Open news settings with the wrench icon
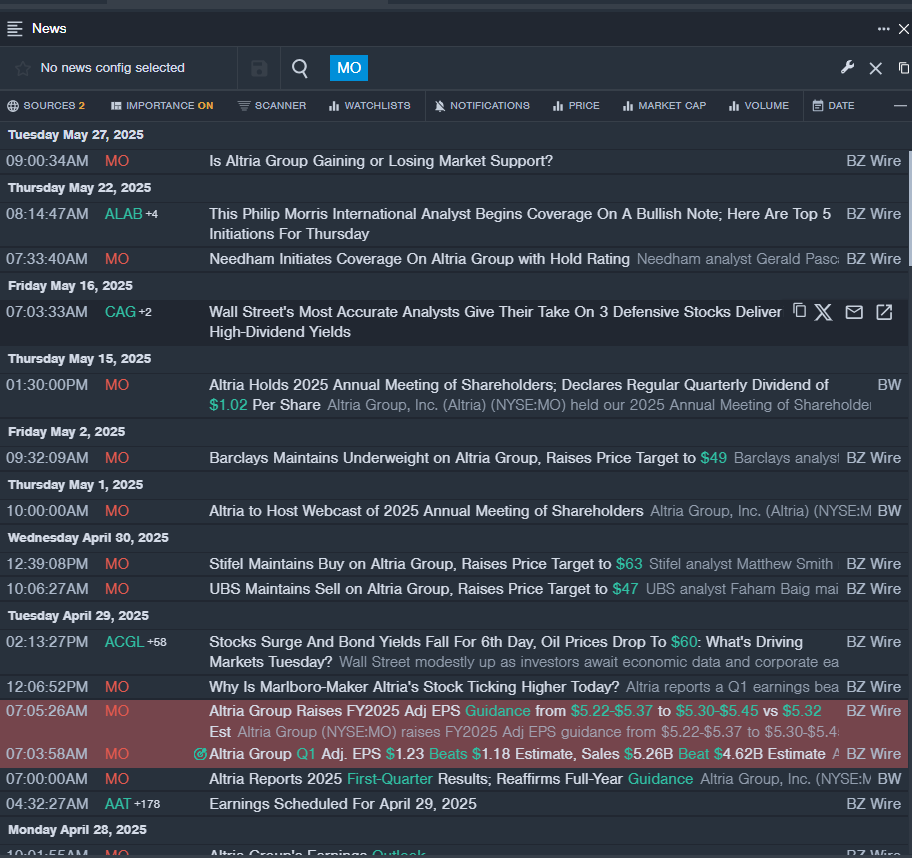 (847, 67)
